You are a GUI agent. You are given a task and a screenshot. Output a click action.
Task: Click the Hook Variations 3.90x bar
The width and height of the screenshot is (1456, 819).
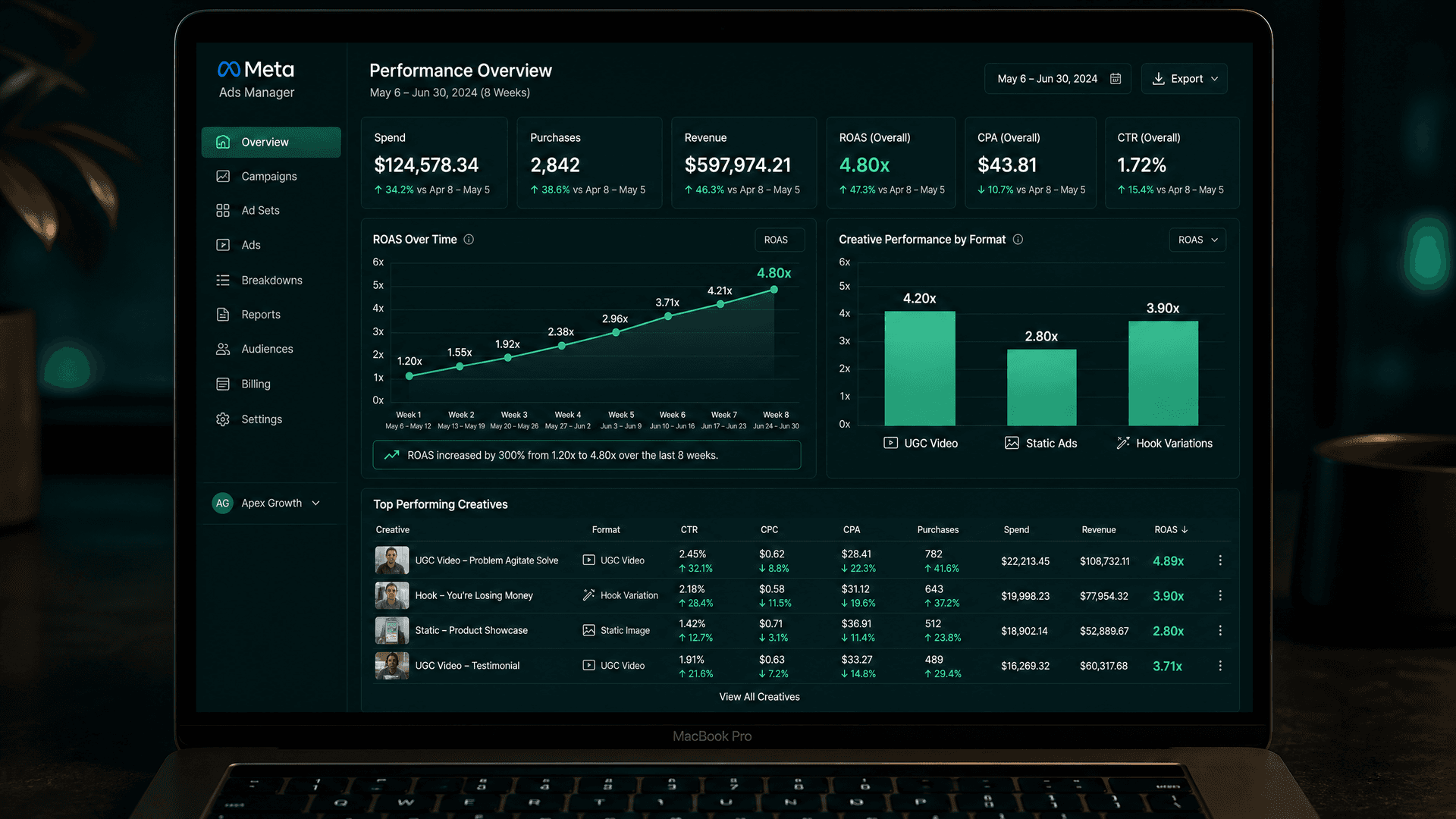click(1163, 373)
